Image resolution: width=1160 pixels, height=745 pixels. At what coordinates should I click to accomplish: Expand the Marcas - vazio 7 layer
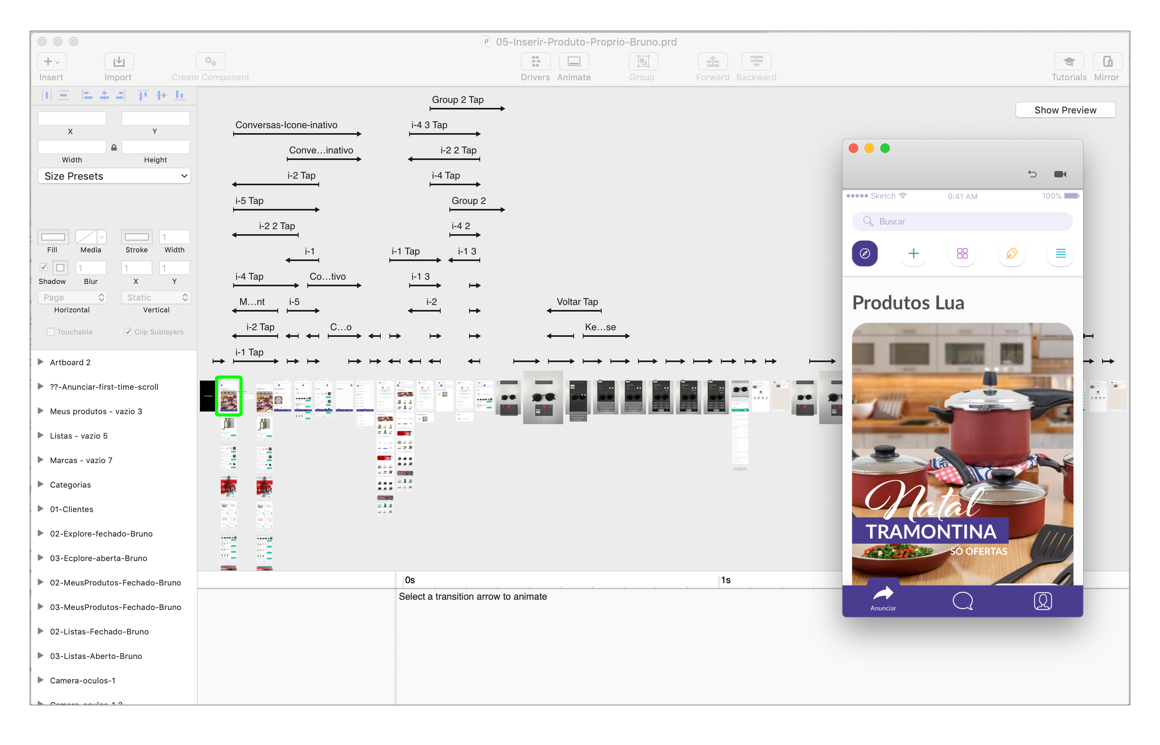point(41,459)
